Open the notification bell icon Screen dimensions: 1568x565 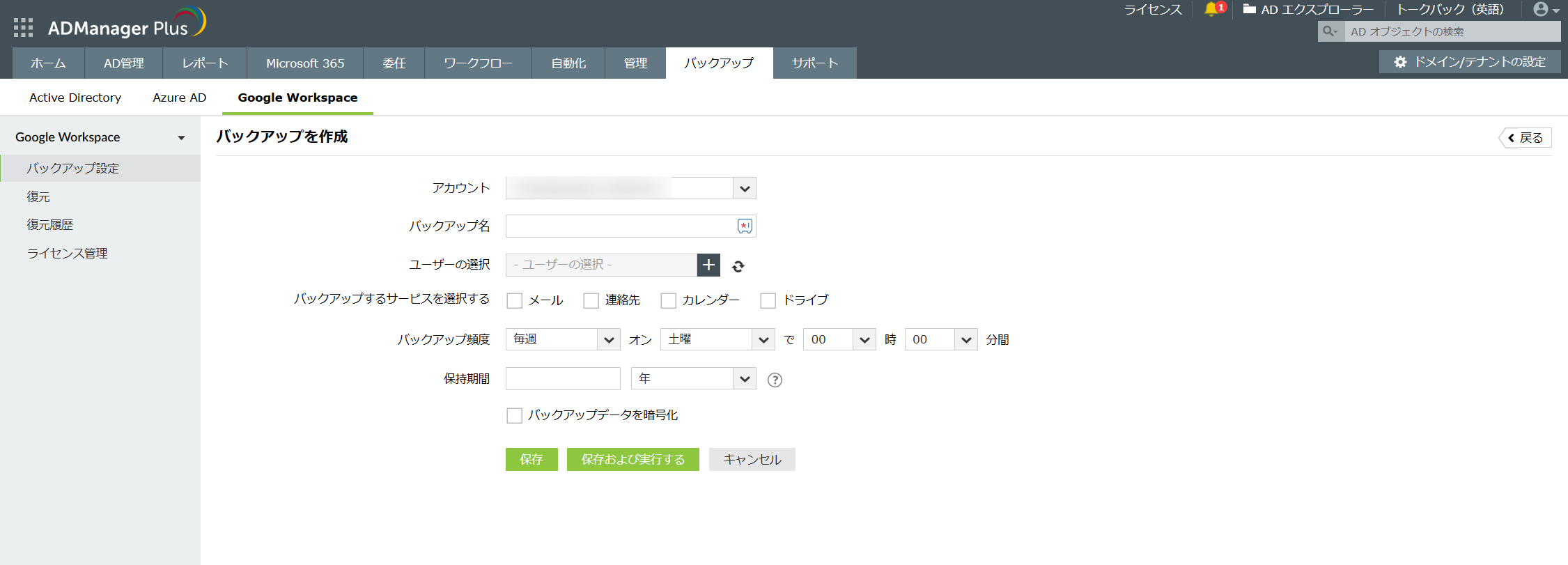click(x=1212, y=9)
